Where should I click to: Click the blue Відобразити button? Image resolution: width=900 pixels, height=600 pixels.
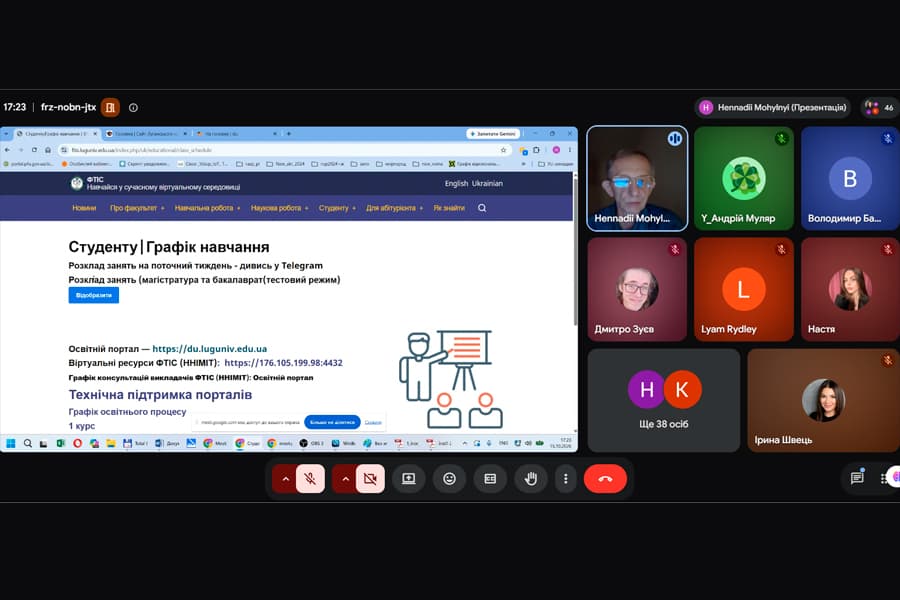click(94, 295)
